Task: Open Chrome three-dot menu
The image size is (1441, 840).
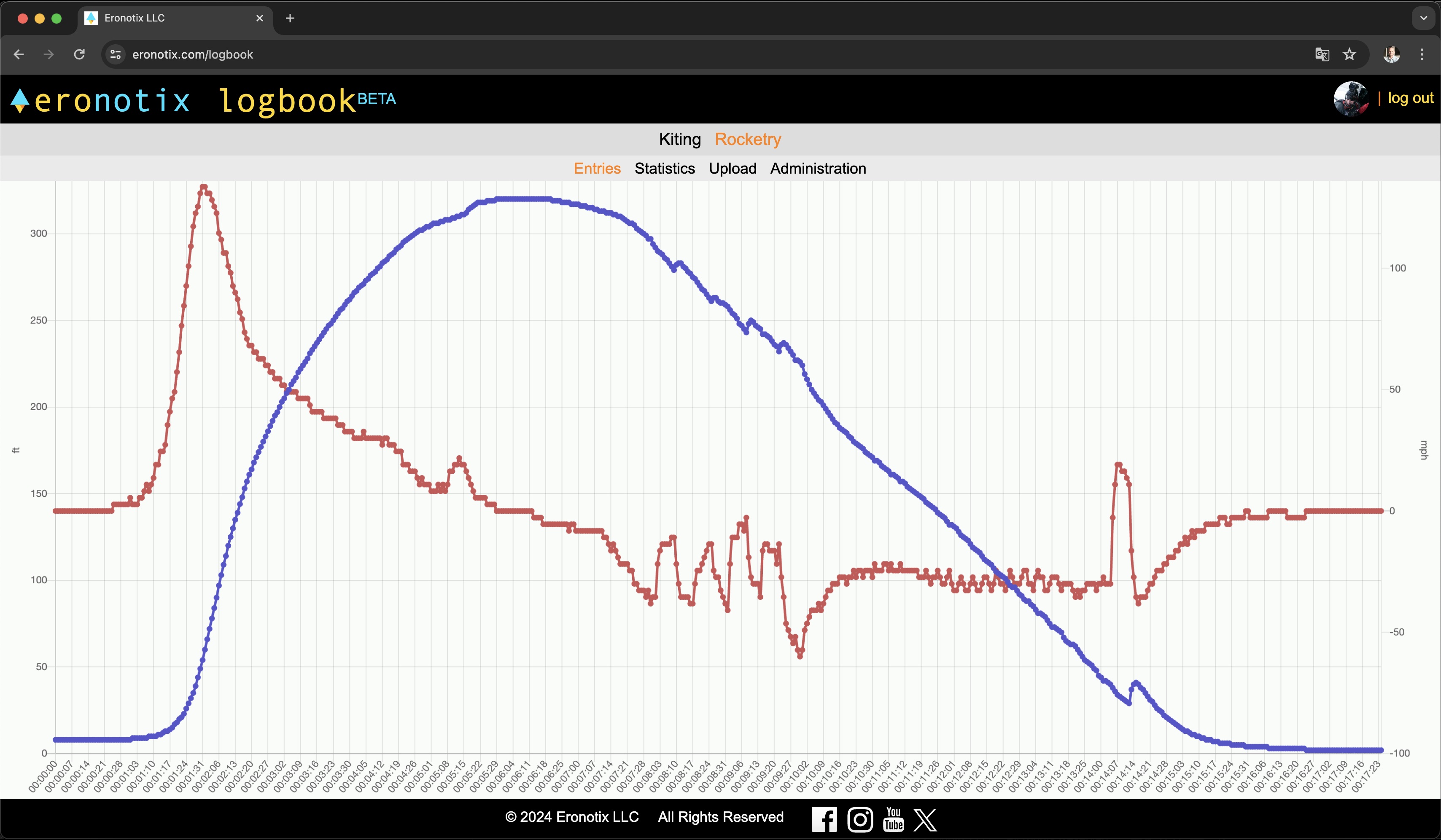Action: 1422,54
